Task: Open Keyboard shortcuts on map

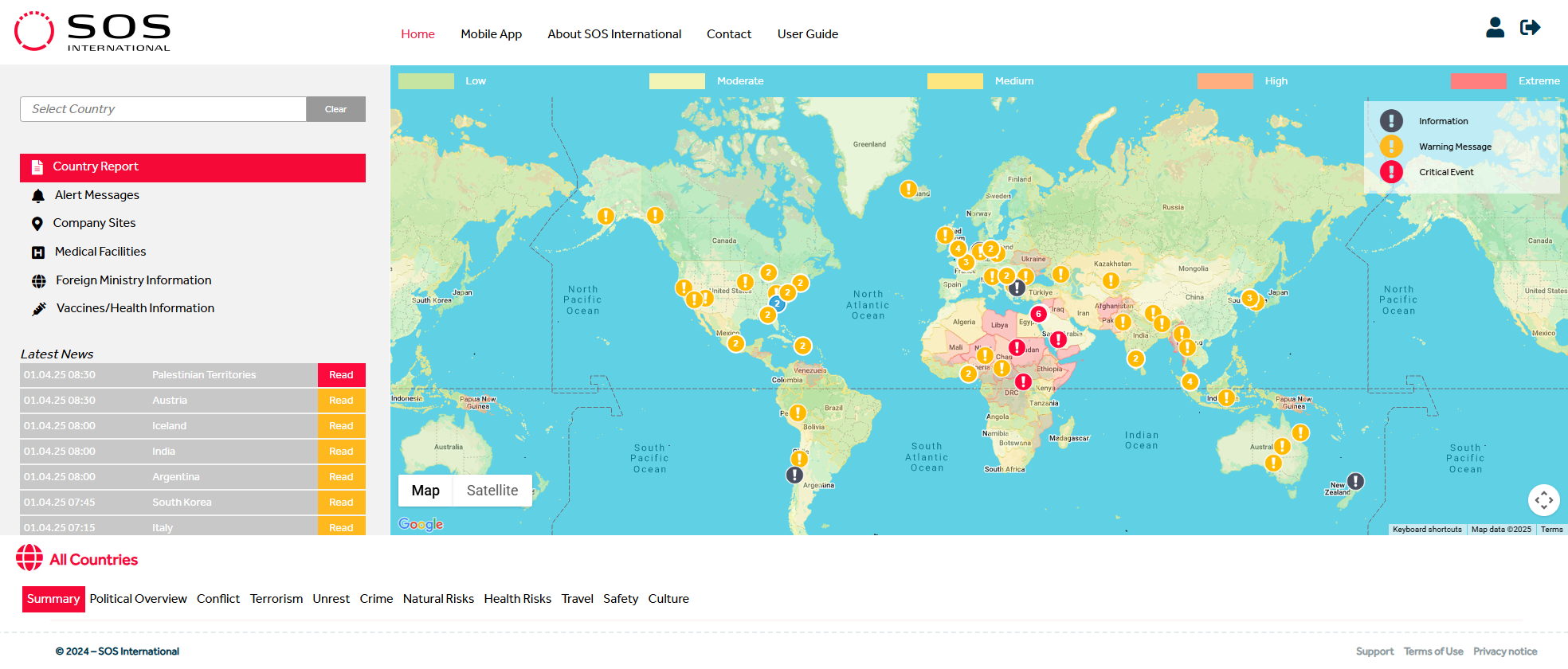Action: tap(1427, 530)
